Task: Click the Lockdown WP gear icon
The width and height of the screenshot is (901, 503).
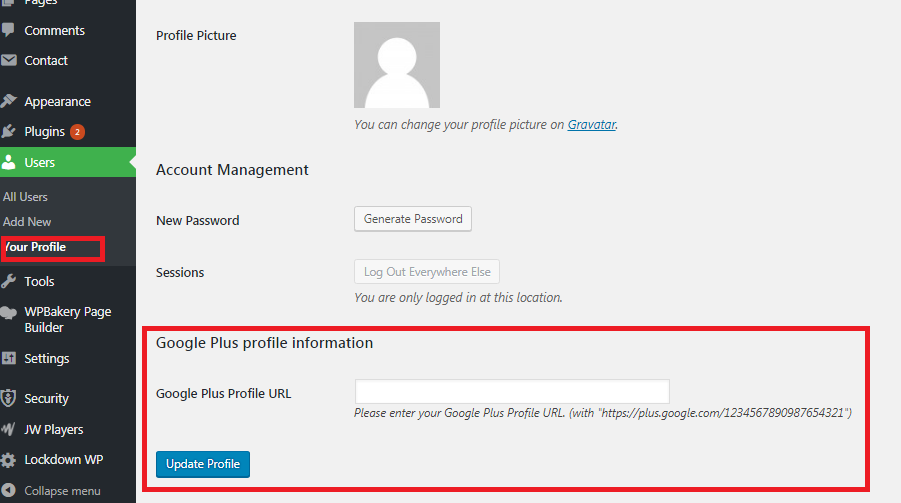Action: point(9,460)
